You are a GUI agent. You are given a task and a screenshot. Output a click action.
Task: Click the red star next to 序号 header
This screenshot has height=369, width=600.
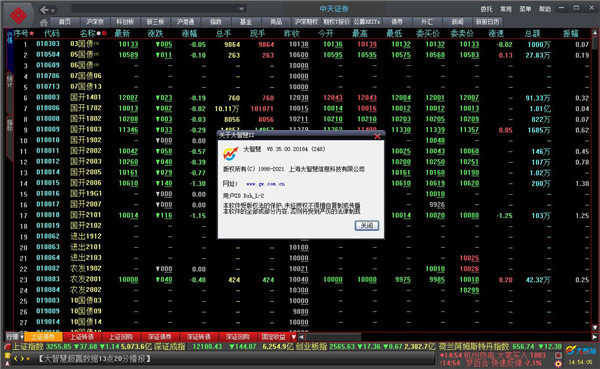(x=31, y=34)
